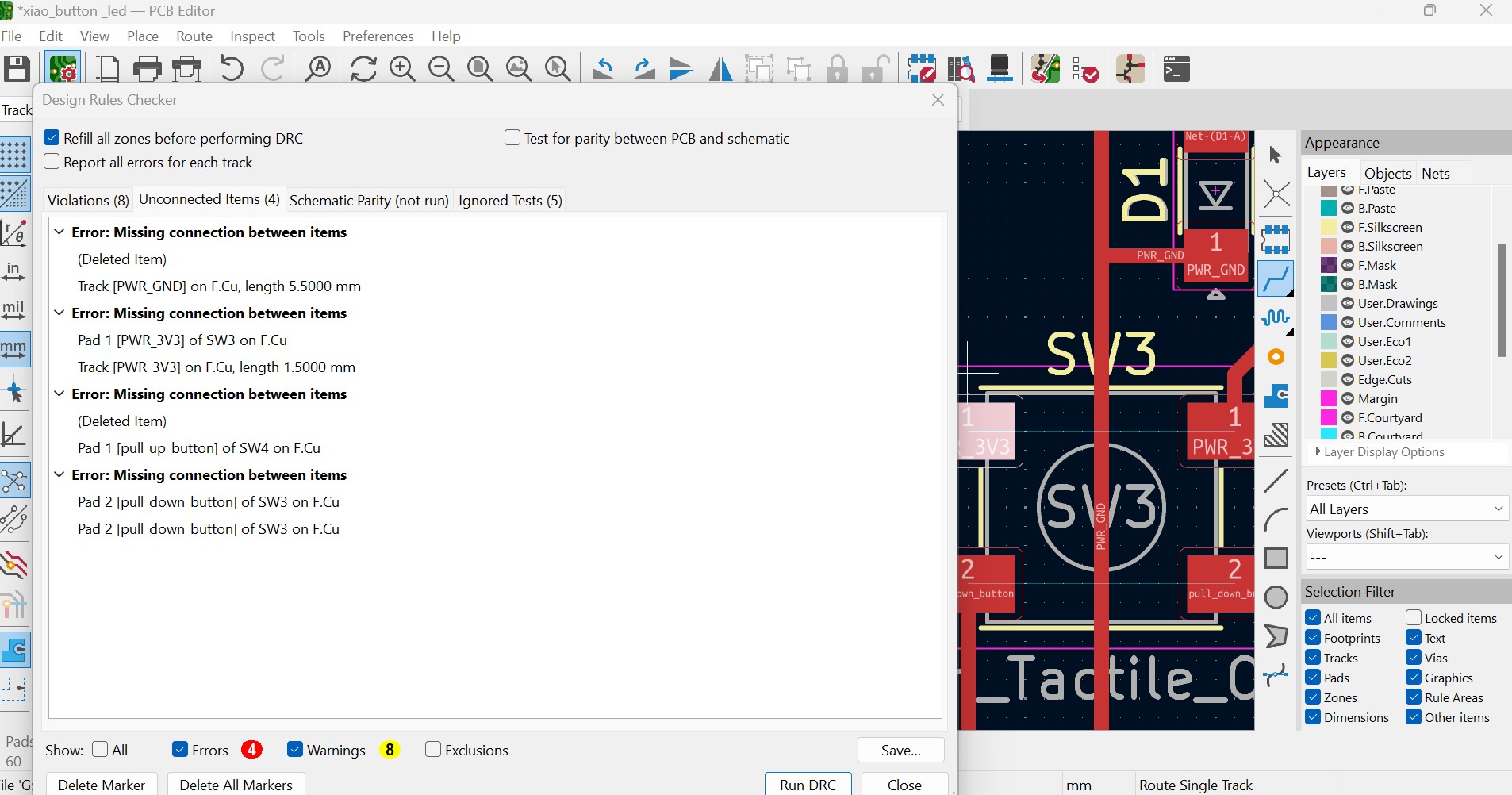Collapse first Missing connection error
1512x795 pixels.
pyautogui.click(x=59, y=232)
